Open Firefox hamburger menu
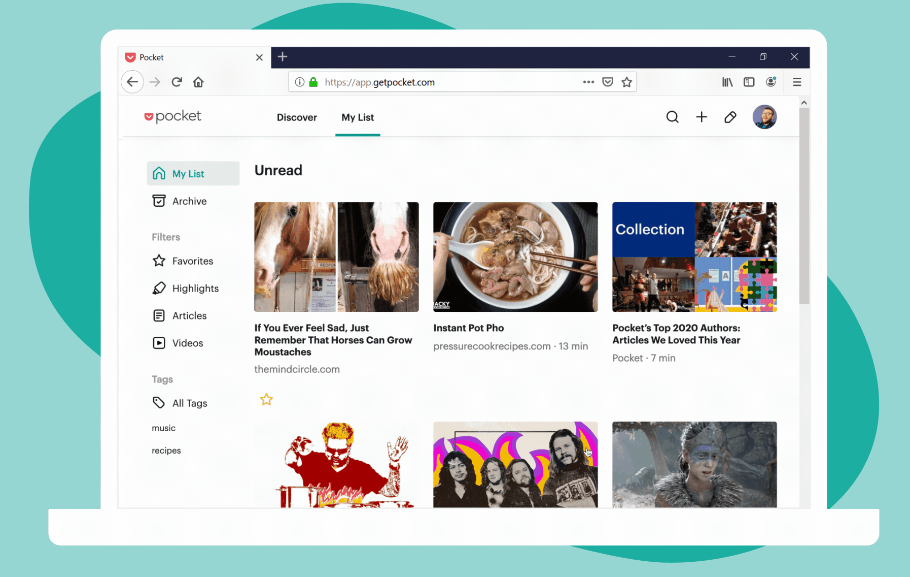This screenshot has width=910, height=577. (797, 82)
